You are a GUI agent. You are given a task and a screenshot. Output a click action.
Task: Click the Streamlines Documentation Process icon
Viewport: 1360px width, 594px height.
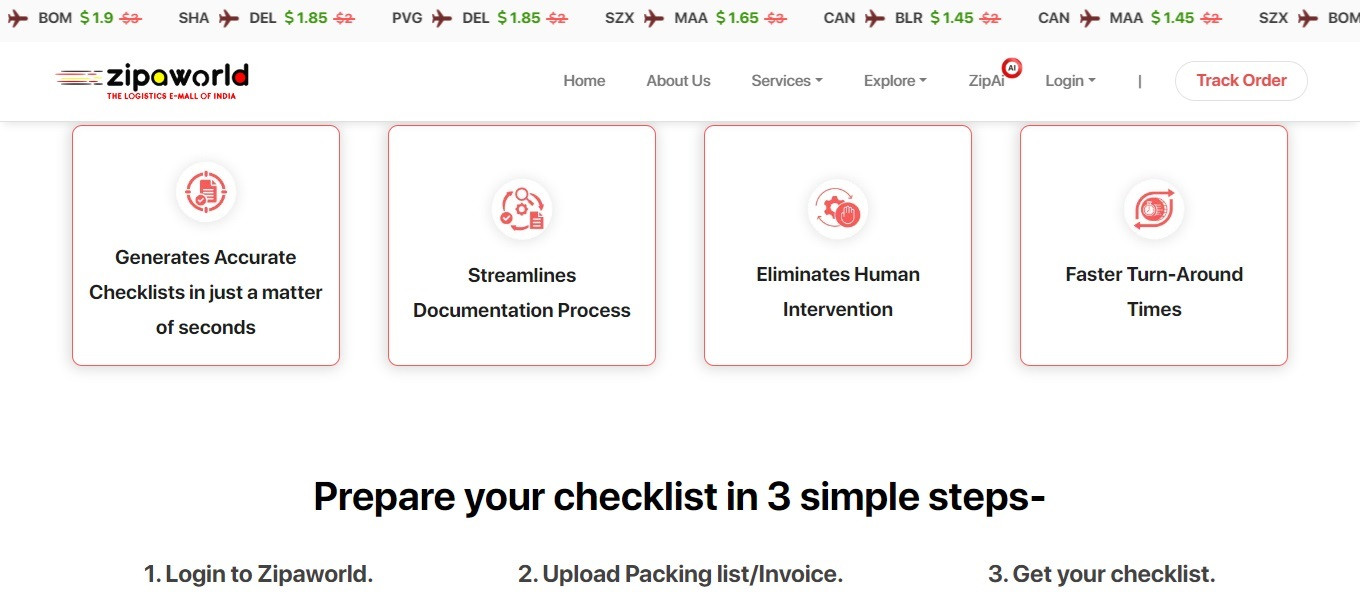point(522,210)
